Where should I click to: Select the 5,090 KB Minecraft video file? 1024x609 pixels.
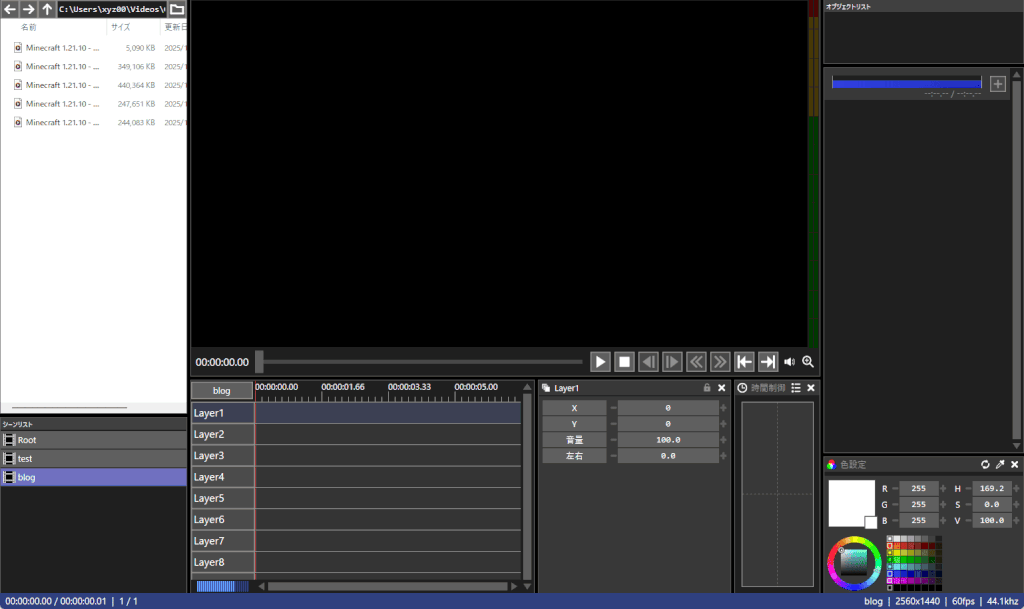[60, 47]
